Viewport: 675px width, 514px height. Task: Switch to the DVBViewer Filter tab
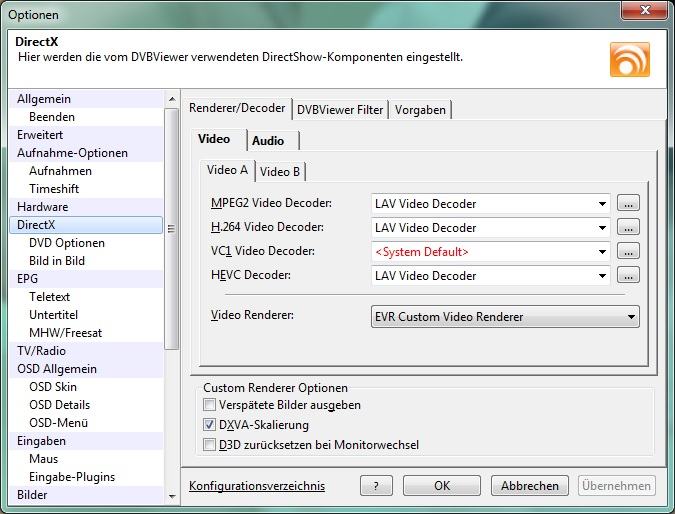point(340,110)
